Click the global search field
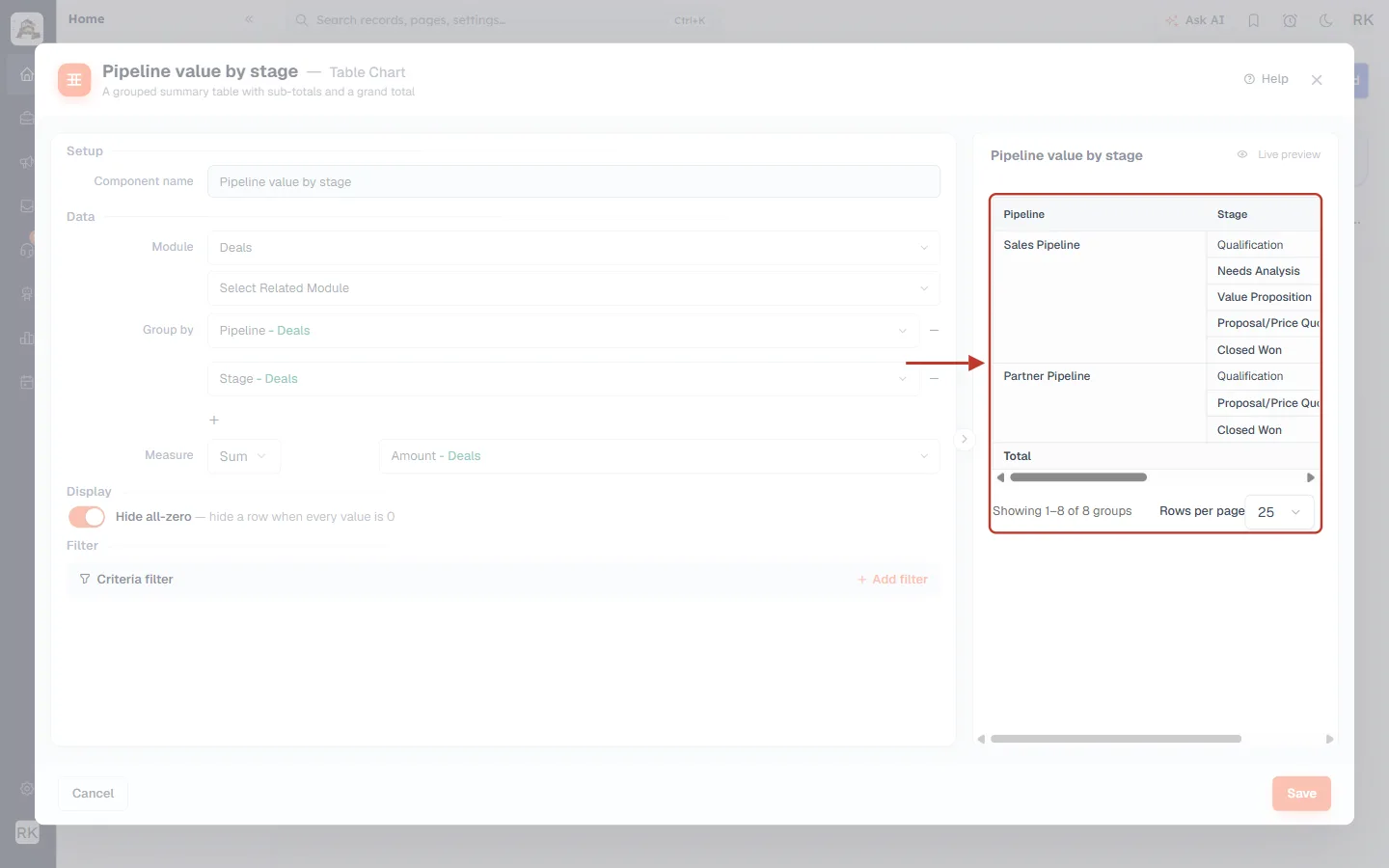 [x=502, y=20]
